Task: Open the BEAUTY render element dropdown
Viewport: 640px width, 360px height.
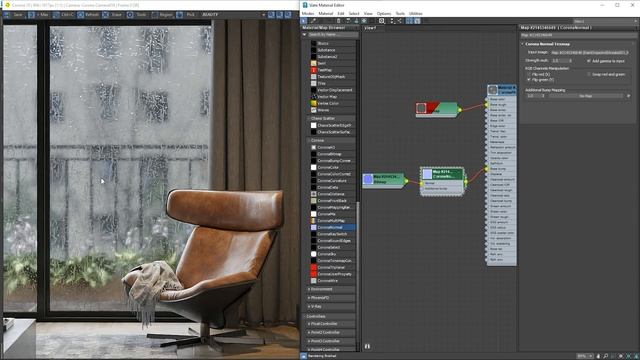Action: 233,15
